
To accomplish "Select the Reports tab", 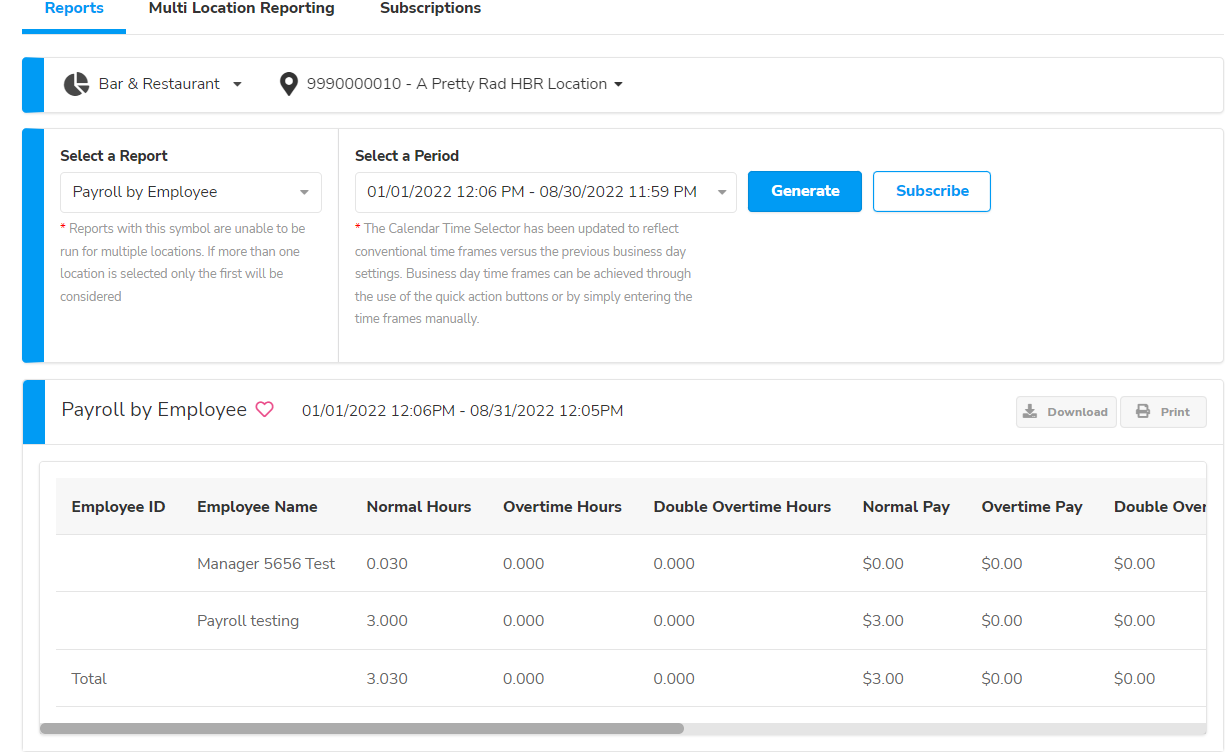I will coord(73,8).
